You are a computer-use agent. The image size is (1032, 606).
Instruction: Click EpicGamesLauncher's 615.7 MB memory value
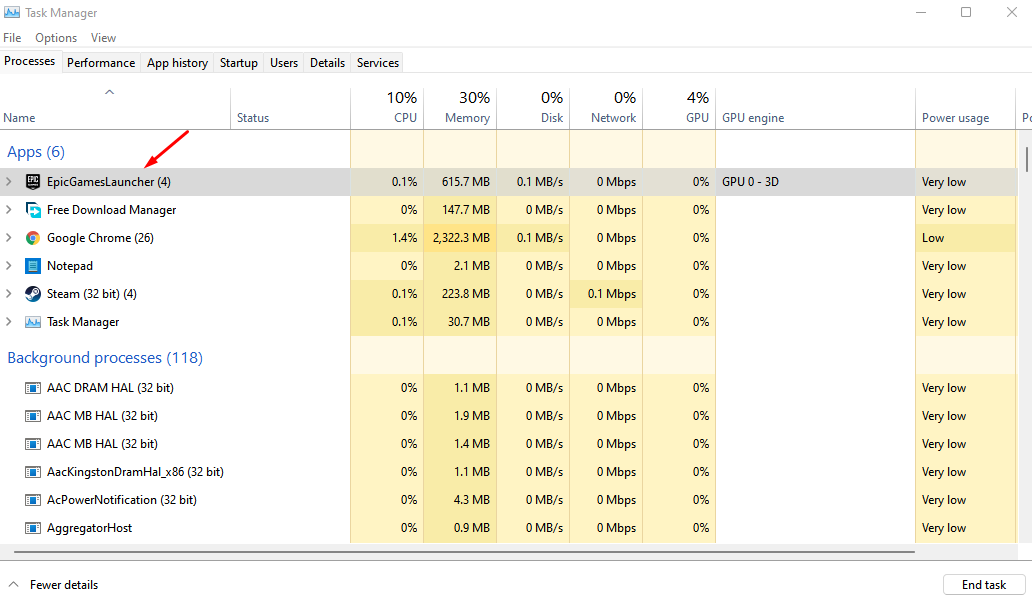(x=465, y=182)
